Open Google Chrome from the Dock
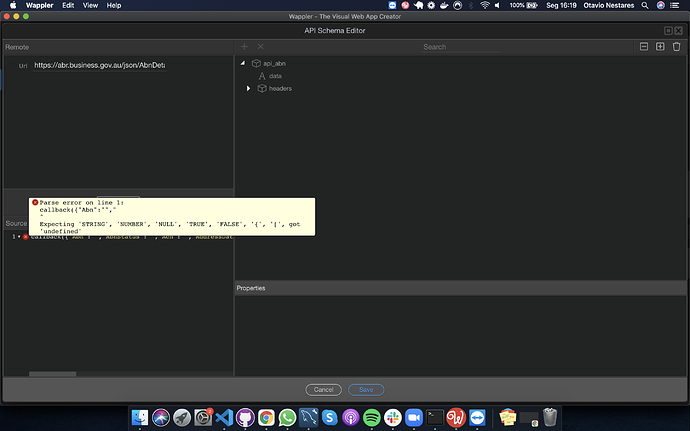The height and width of the screenshot is (431, 690). tap(266, 417)
